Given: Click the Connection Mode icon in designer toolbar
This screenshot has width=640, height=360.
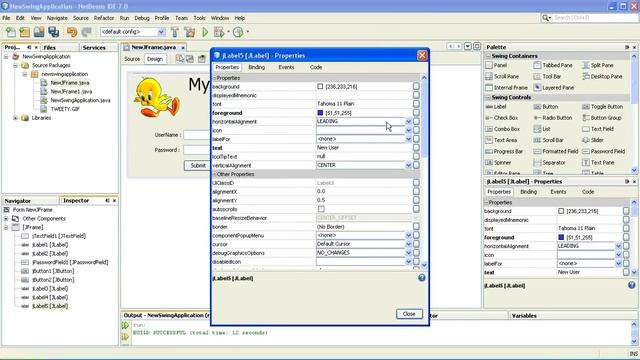Looking at the screenshot, I should (190, 59).
